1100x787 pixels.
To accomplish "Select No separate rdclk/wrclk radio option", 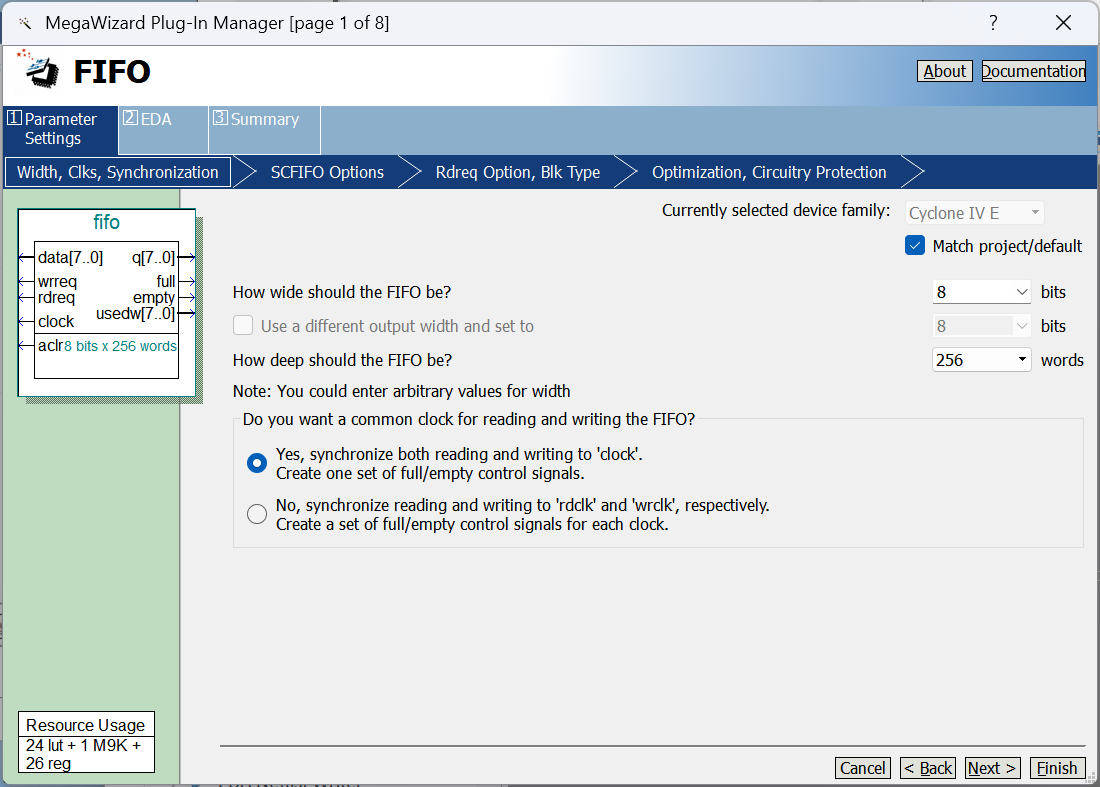I will [257, 514].
